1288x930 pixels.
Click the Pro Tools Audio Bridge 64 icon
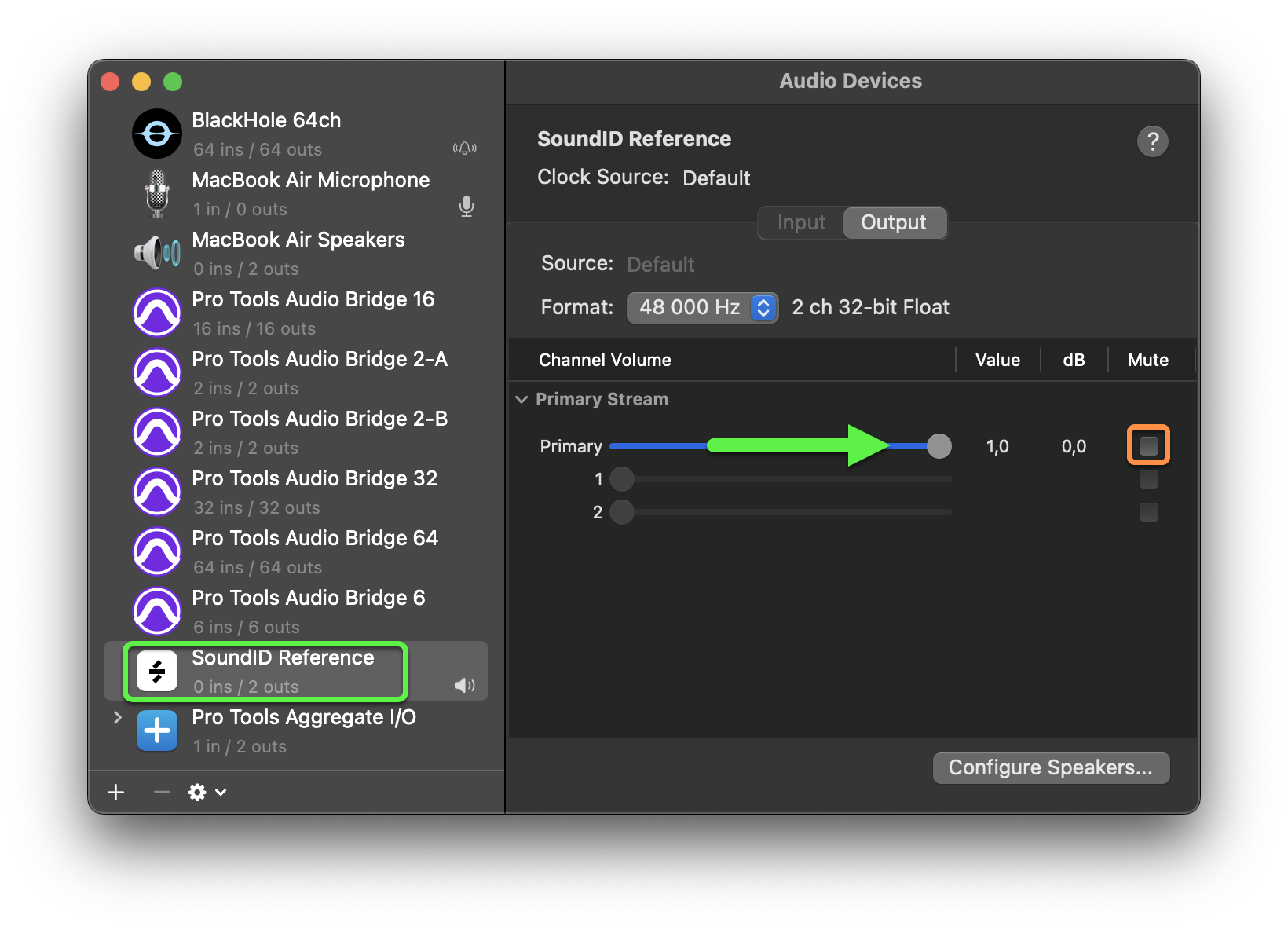157,551
